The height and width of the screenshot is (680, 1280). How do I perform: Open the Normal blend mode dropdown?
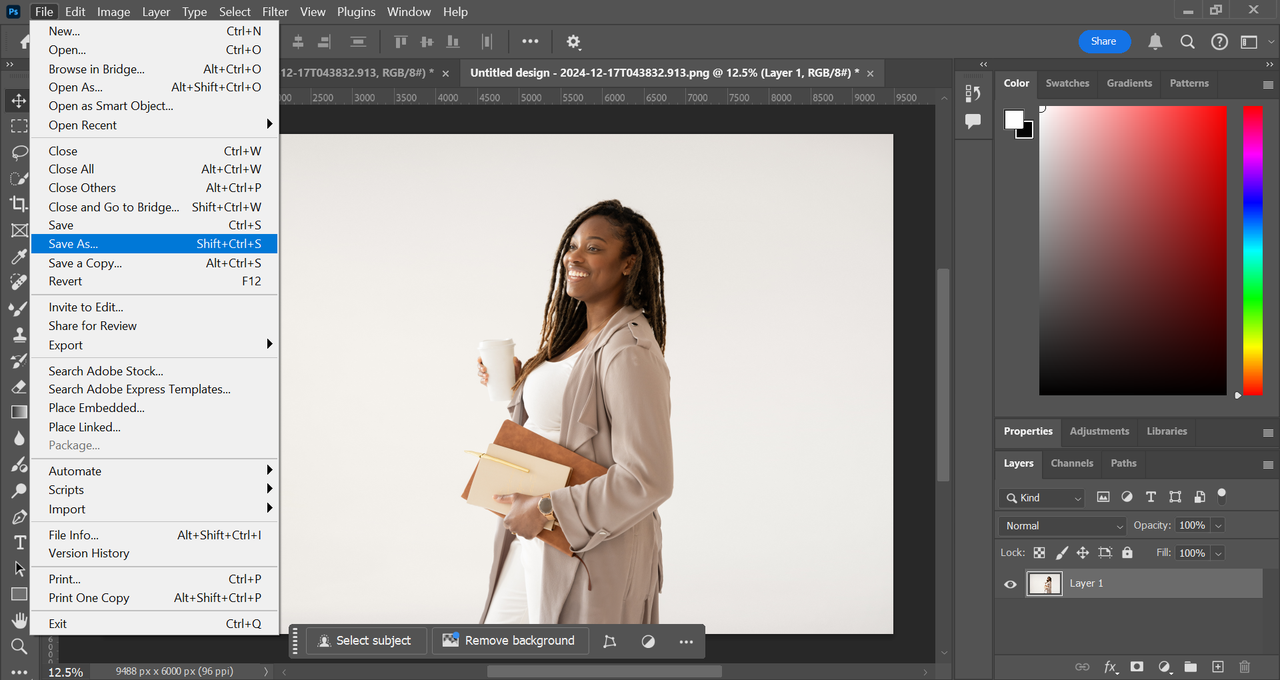point(1063,525)
